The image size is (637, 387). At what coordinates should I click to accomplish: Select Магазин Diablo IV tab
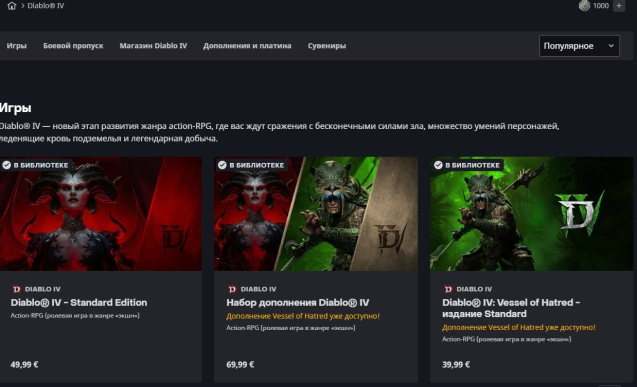(153, 46)
